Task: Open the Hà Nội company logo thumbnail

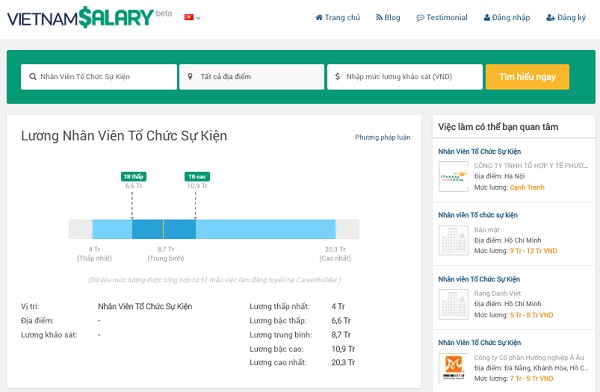Action: (453, 176)
